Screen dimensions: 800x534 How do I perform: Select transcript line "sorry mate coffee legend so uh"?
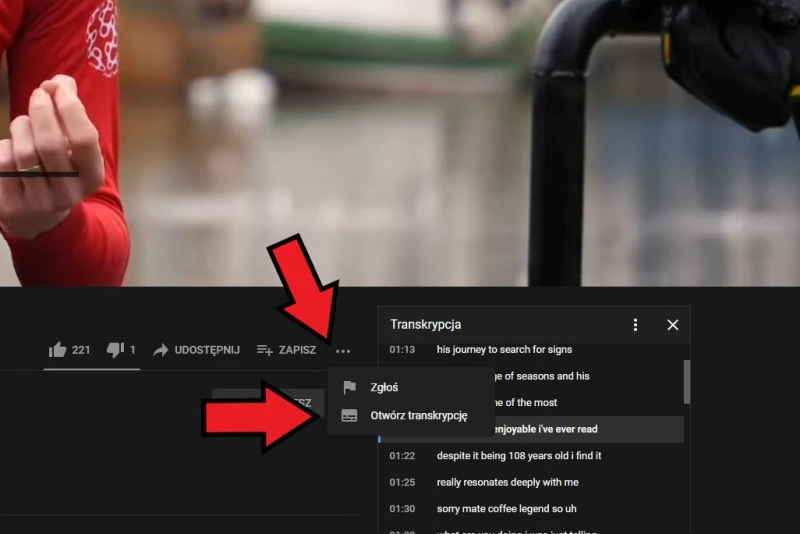(x=506, y=509)
